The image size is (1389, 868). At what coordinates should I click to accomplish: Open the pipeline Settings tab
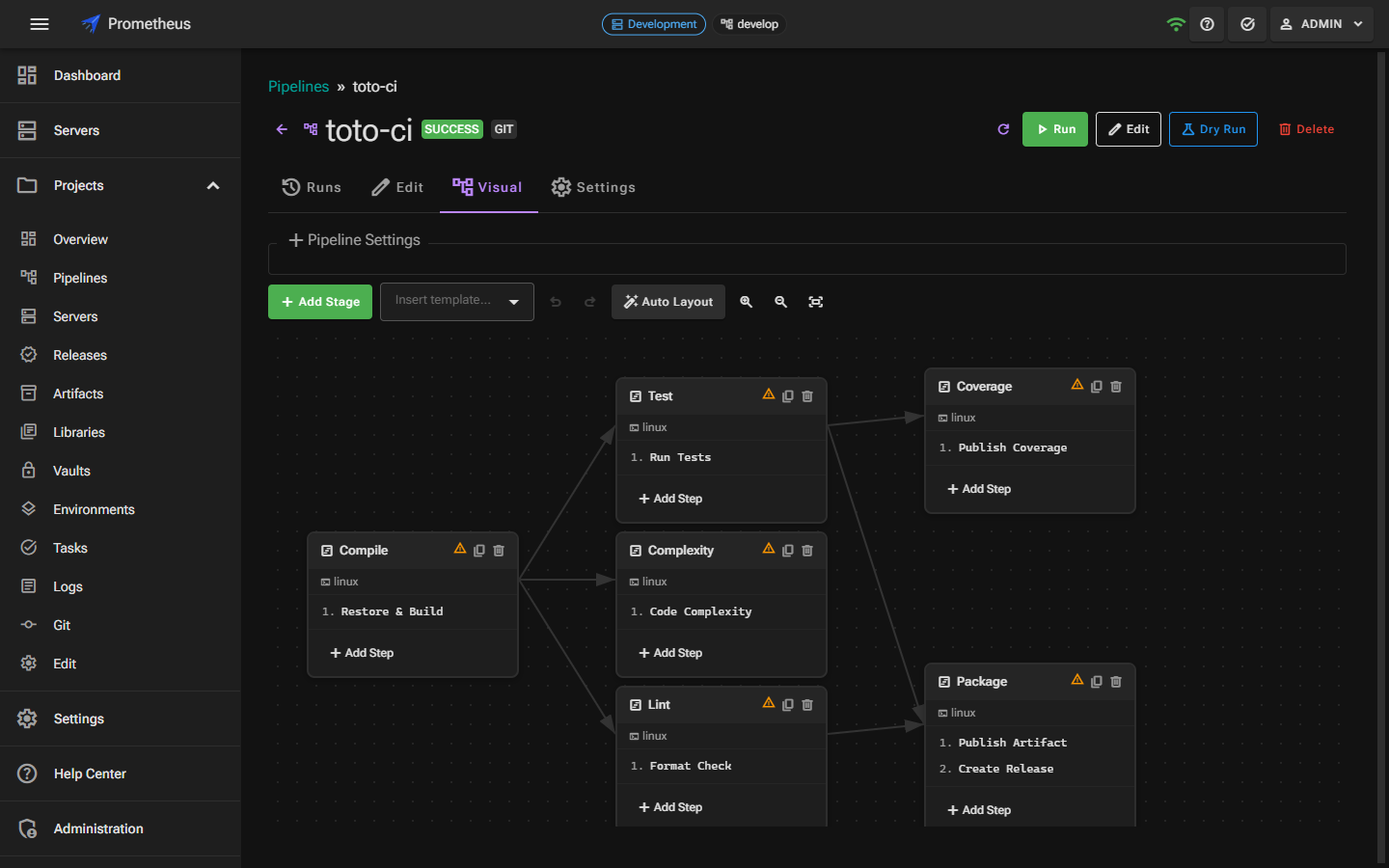[593, 187]
